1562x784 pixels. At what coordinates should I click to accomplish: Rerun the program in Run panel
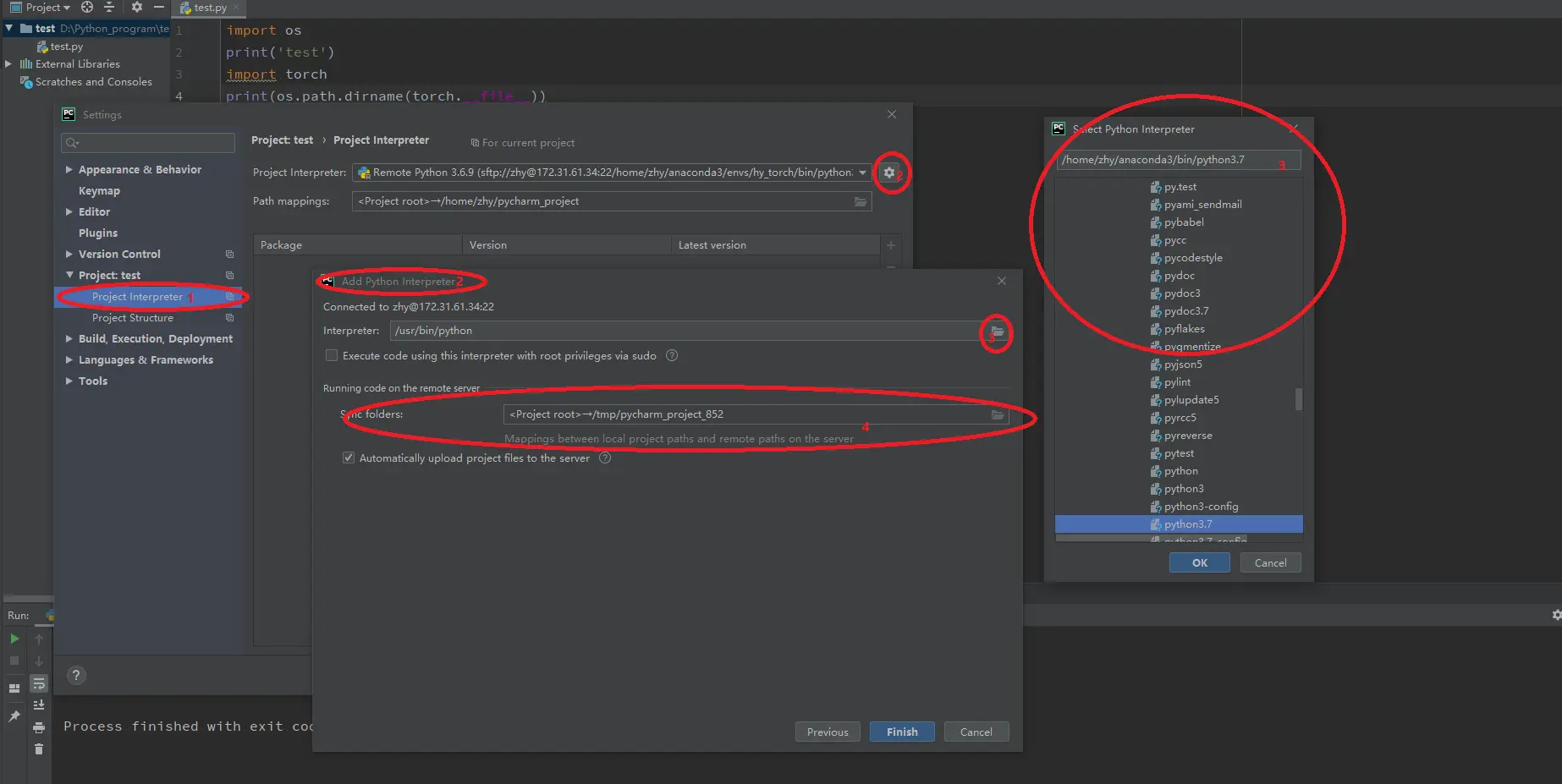click(14, 639)
